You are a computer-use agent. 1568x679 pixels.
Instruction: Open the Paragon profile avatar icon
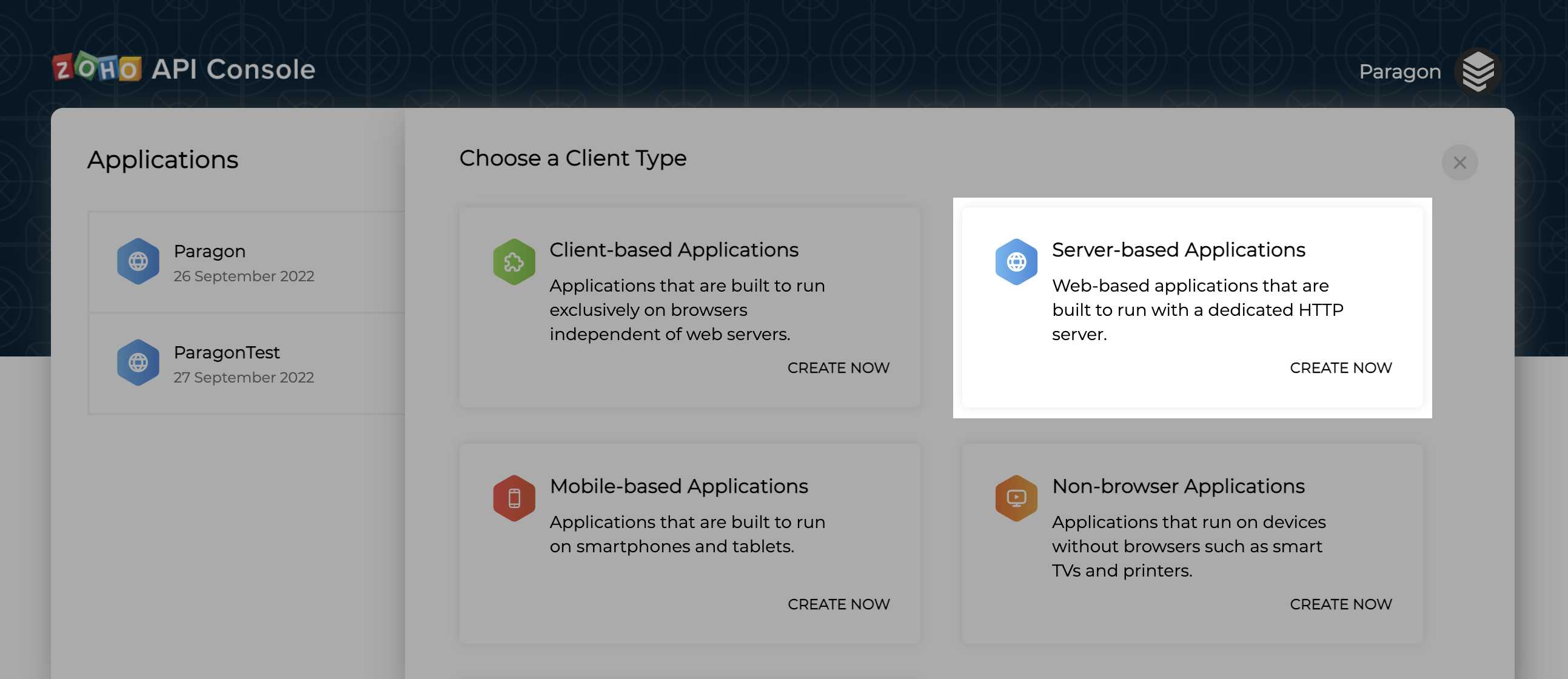tap(1478, 72)
